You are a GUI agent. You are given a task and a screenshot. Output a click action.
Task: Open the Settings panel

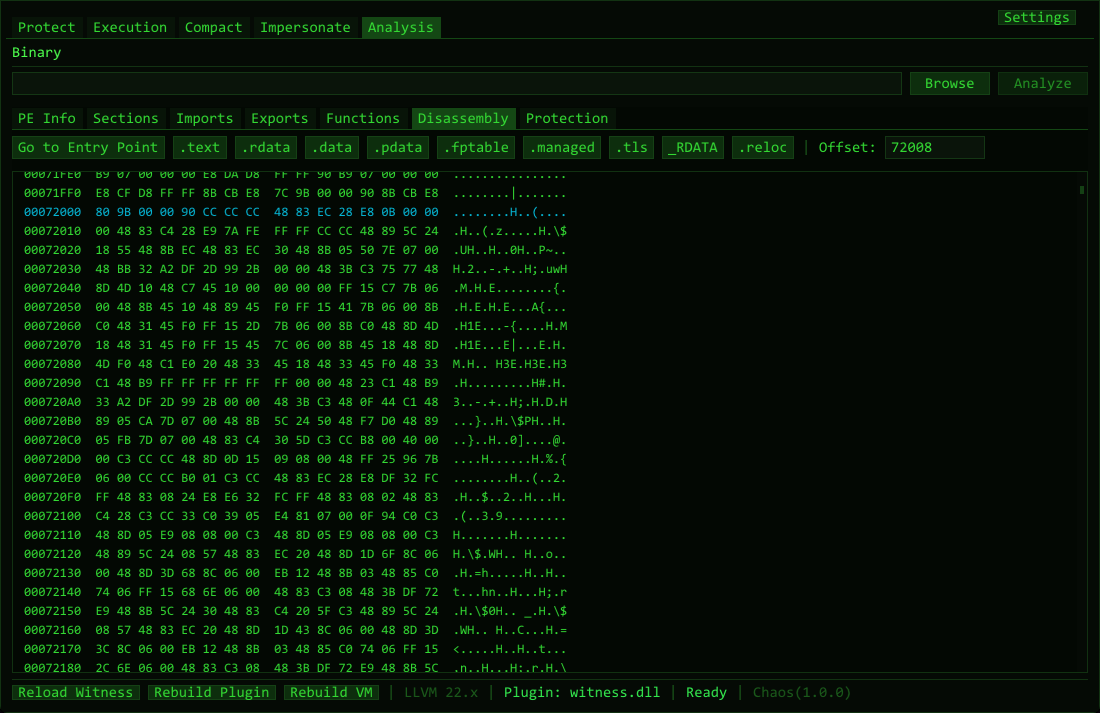1036,17
